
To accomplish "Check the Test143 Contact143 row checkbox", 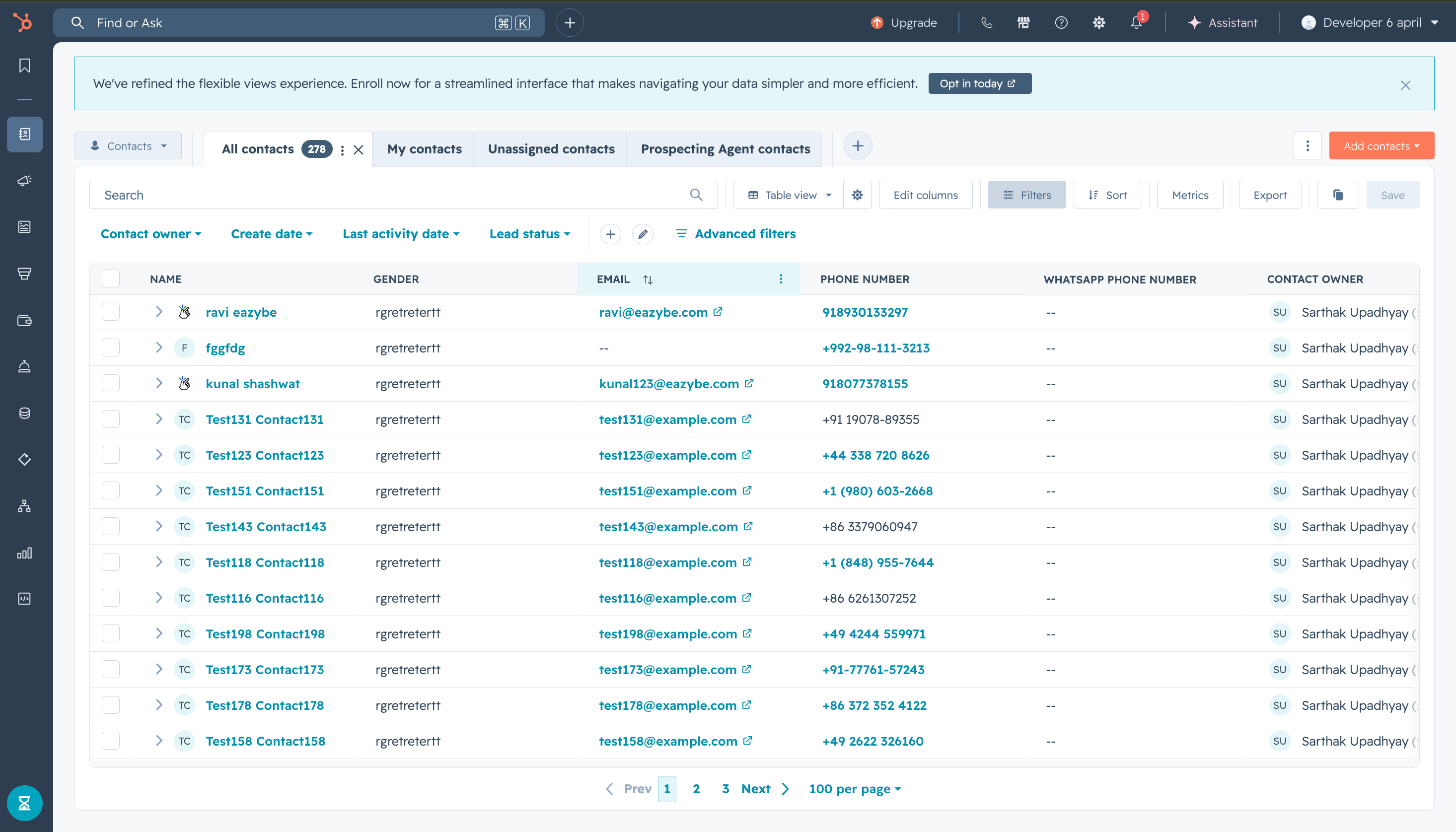I will click(x=110, y=526).
